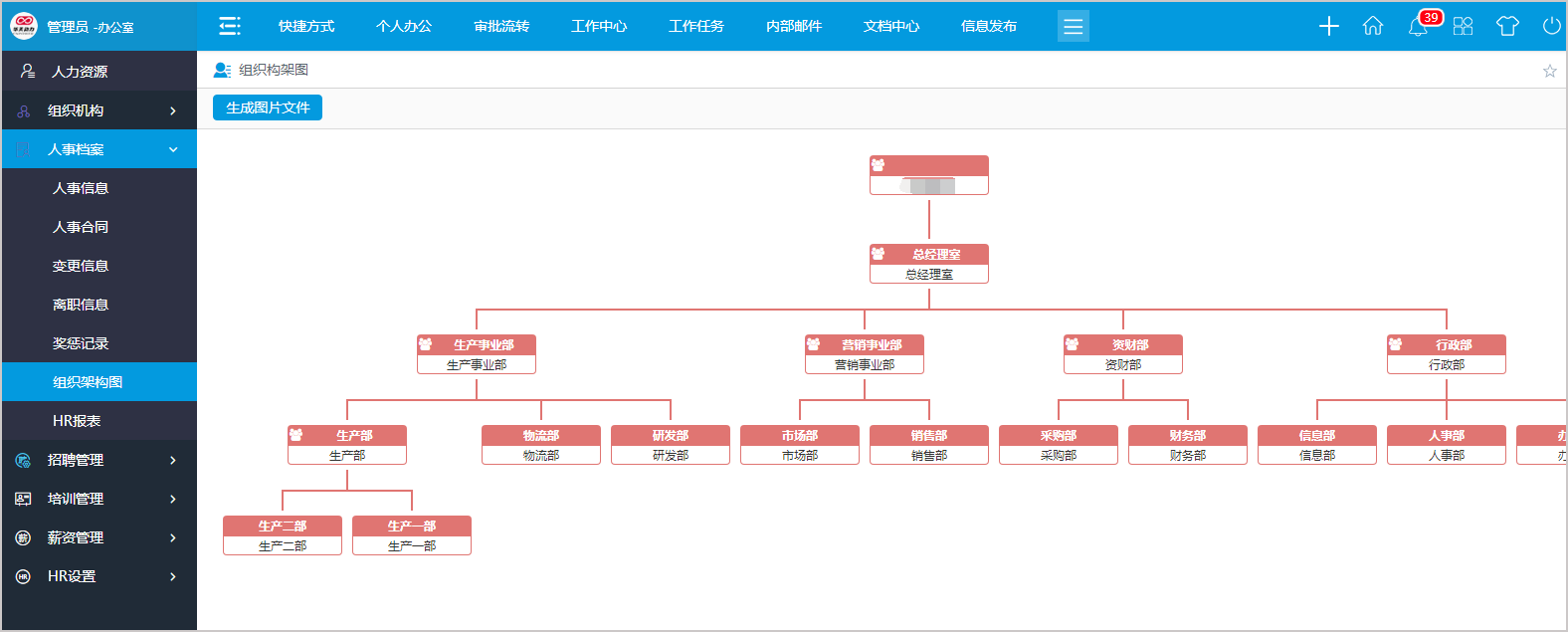Open the shirt theme icon
The width and height of the screenshot is (1568, 632).
point(1507,26)
